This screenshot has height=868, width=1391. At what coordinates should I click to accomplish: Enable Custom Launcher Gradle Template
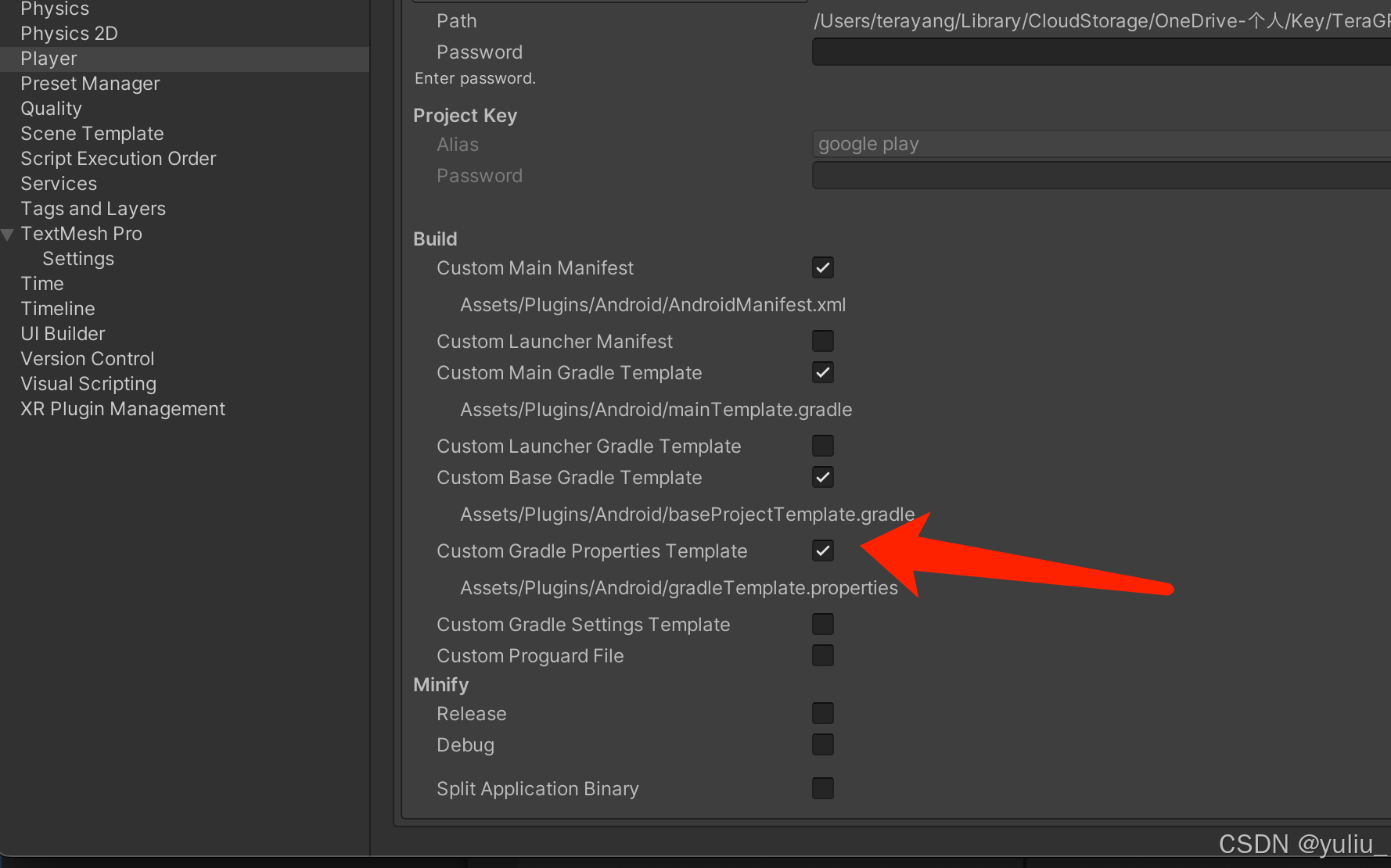(822, 445)
